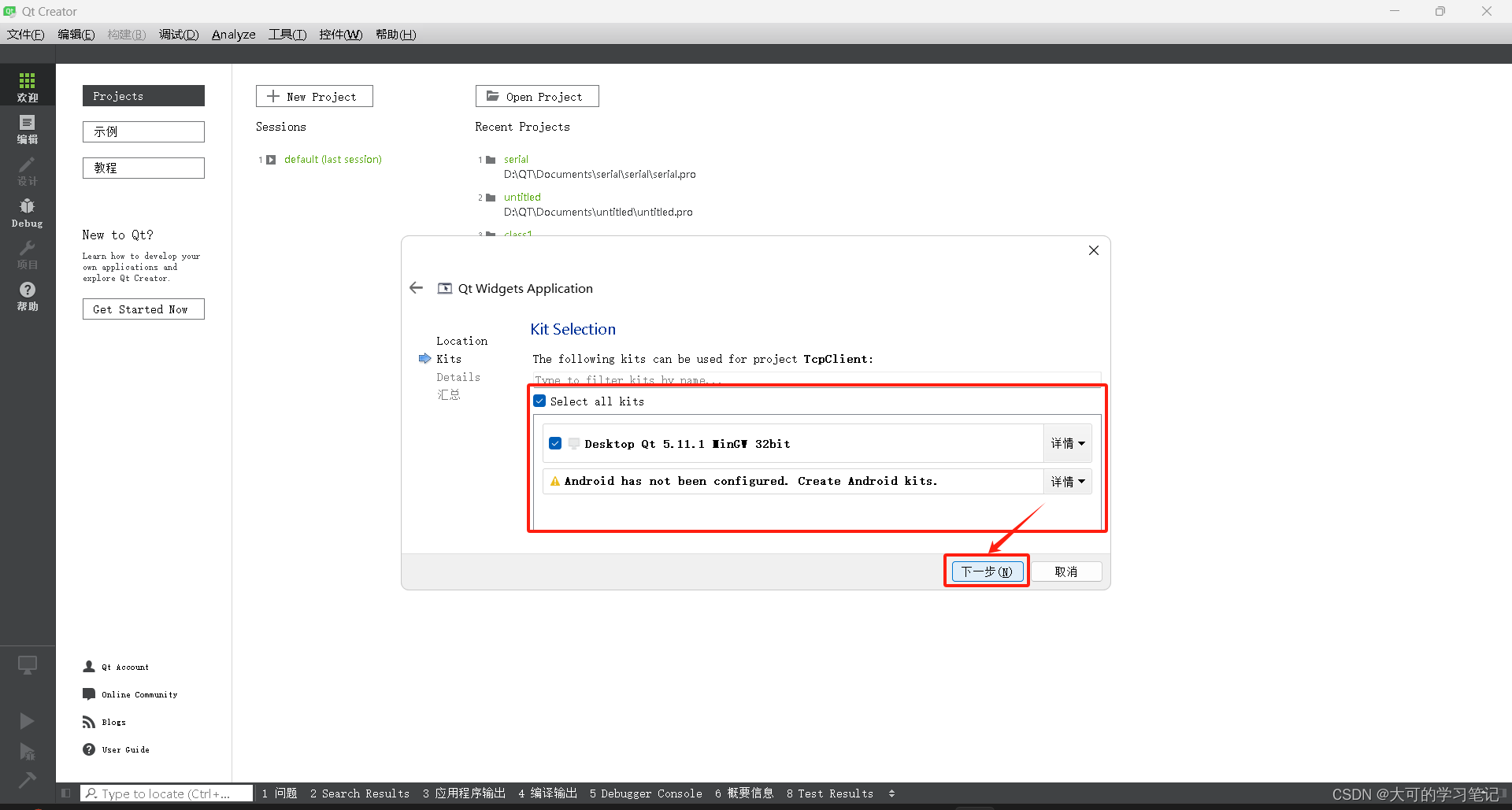Click the Qt Account icon
1512x810 pixels.
click(x=89, y=667)
